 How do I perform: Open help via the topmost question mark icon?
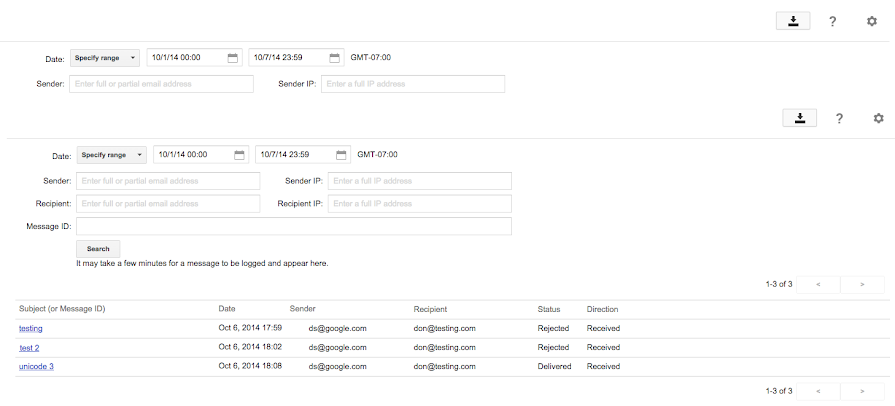pos(832,21)
